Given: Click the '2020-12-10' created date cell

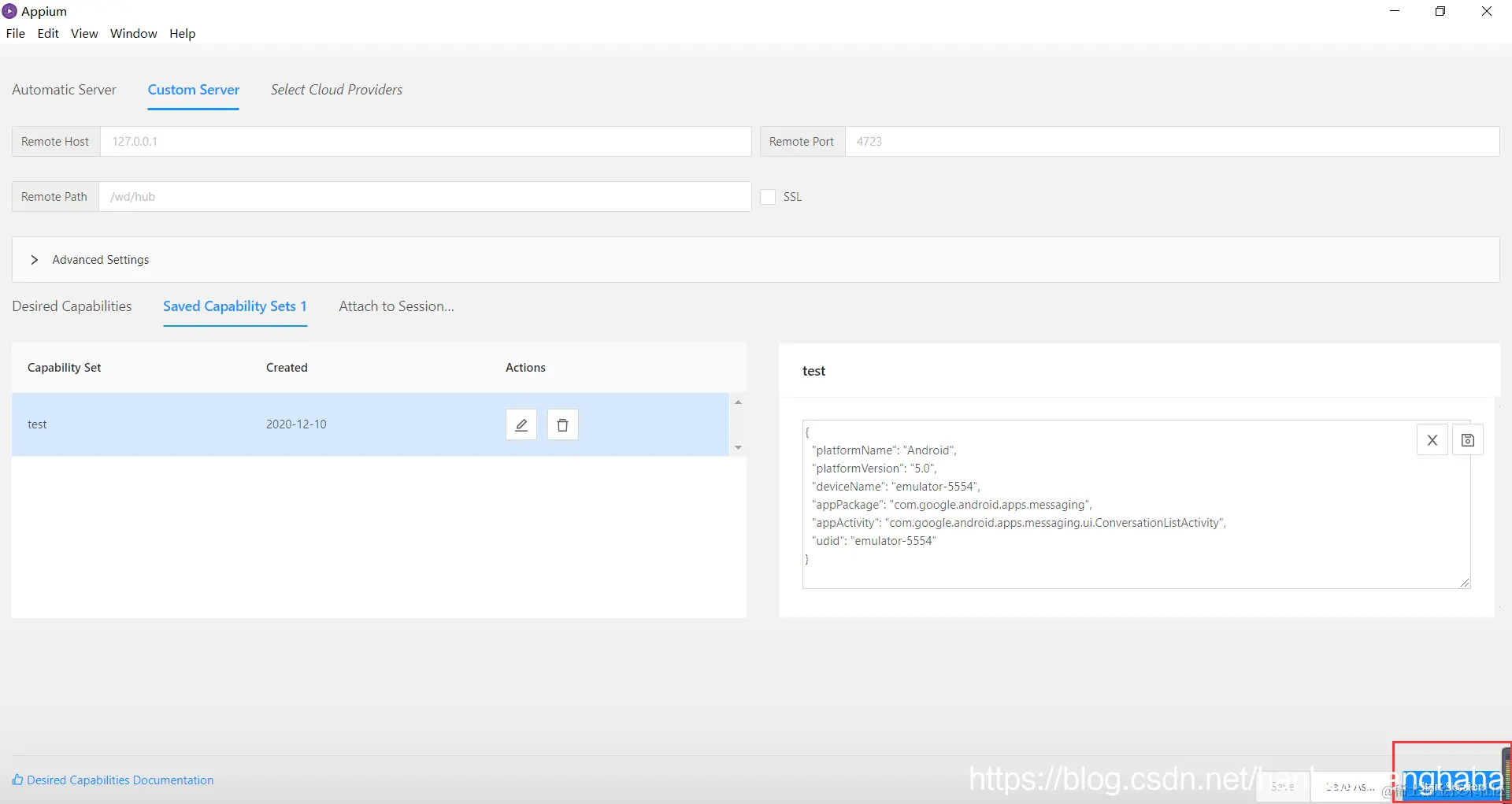Looking at the screenshot, I should 296,424.
